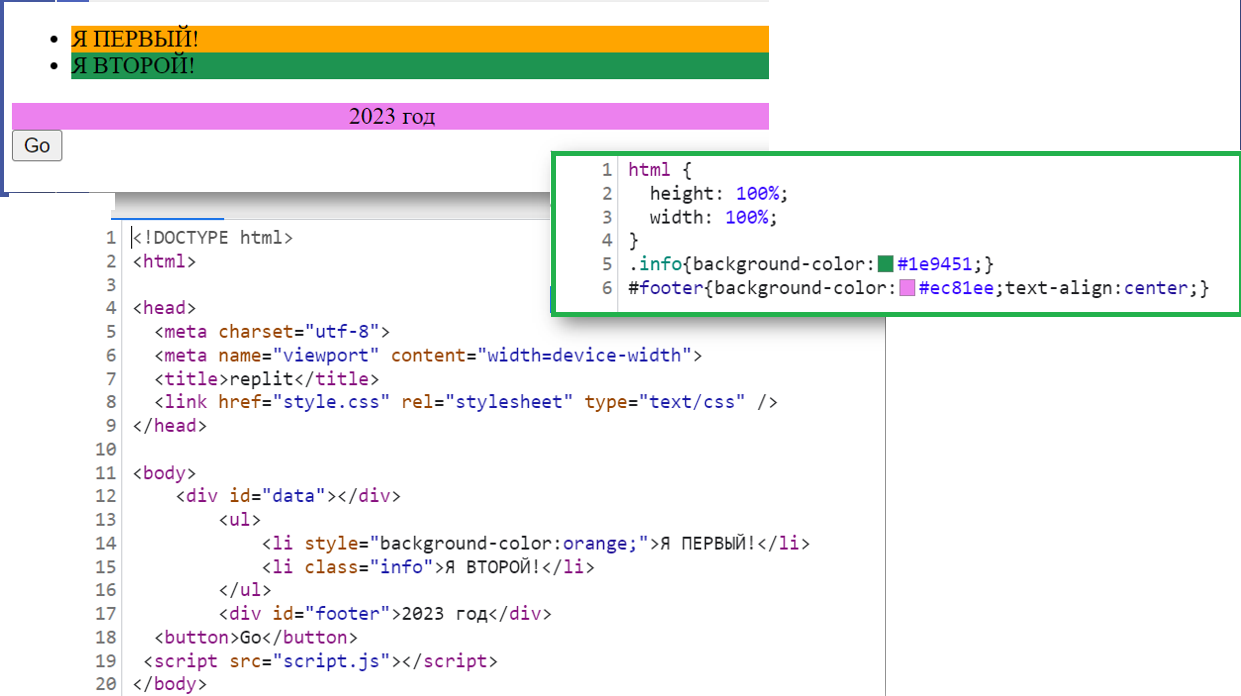This screenshot has width=1241, height=696.
Task: Click line number 11 in HTML editor
Action: [x=106, y=473]
